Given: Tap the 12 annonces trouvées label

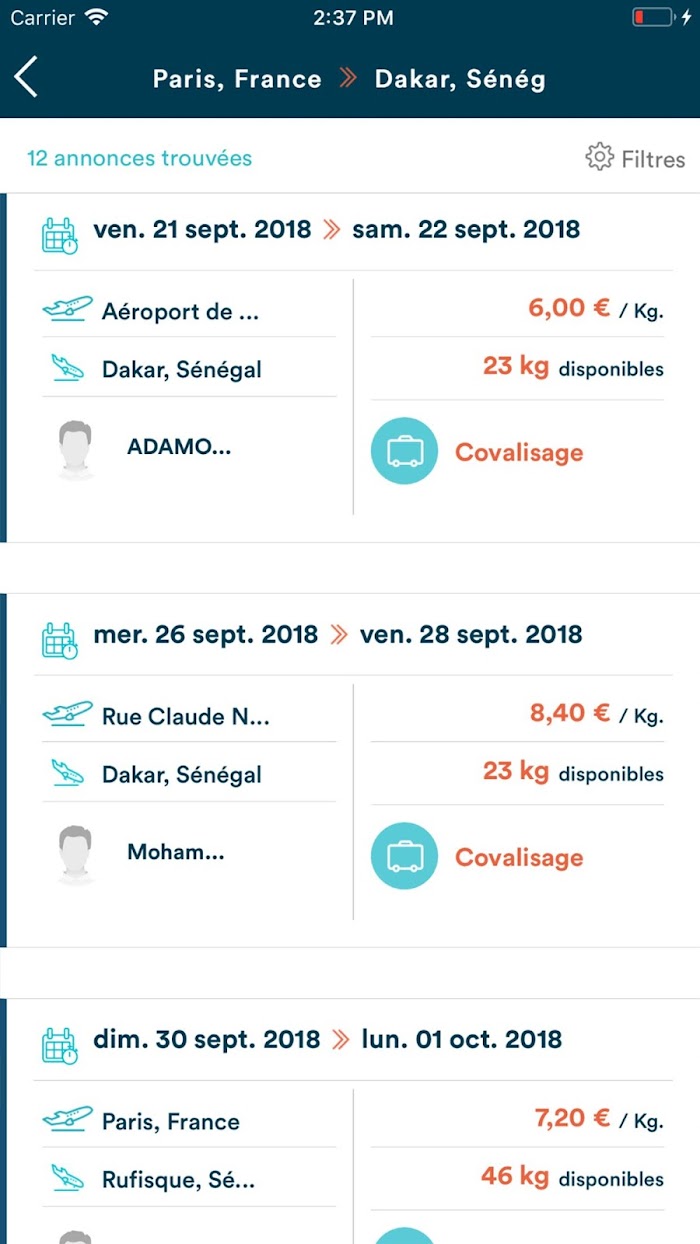Looking at the screenshot, I should point(139,158).
